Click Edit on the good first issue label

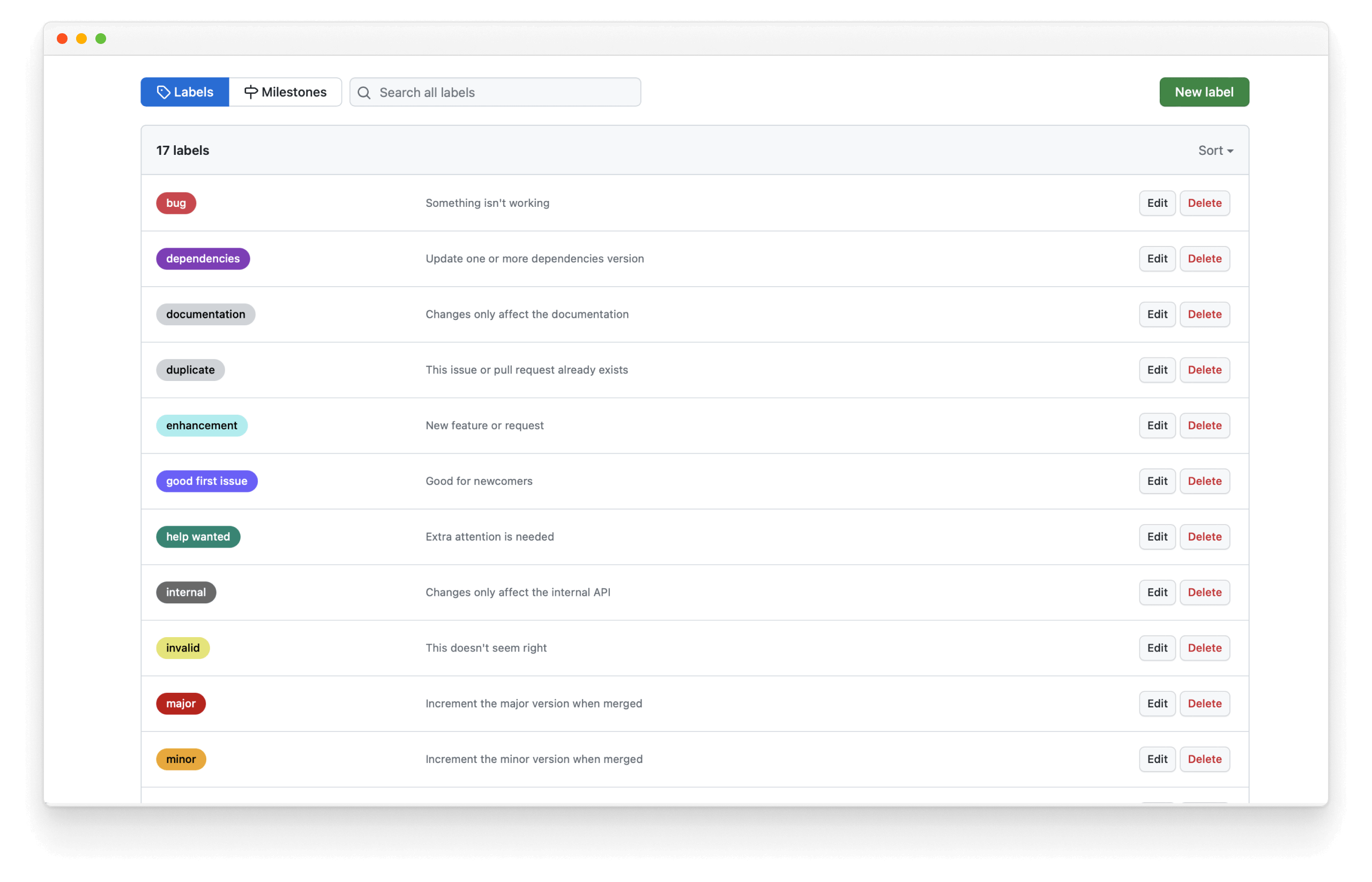pyautogui.click(x=1156, y=480)
